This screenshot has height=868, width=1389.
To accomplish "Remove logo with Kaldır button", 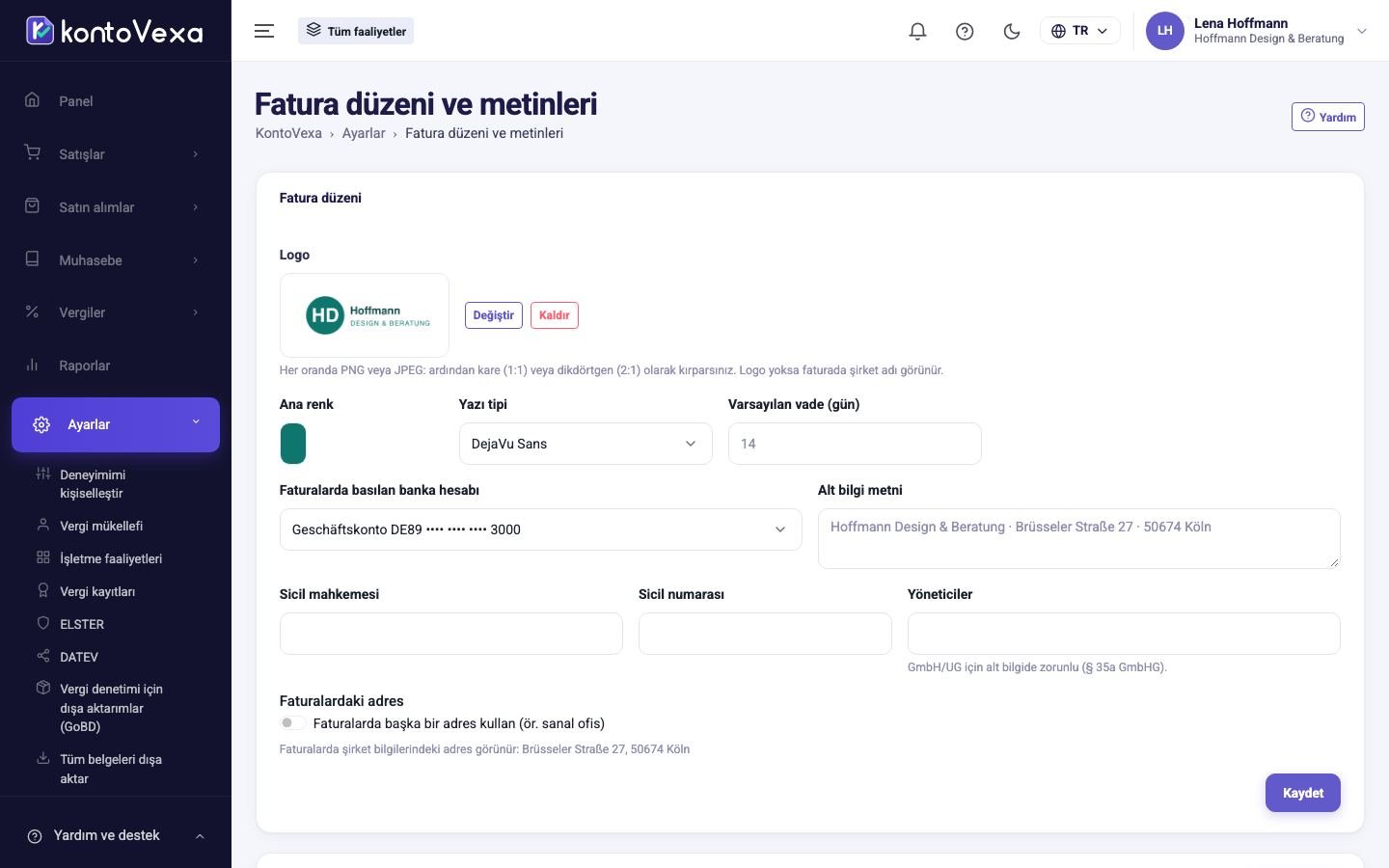I will click(555, 315).
